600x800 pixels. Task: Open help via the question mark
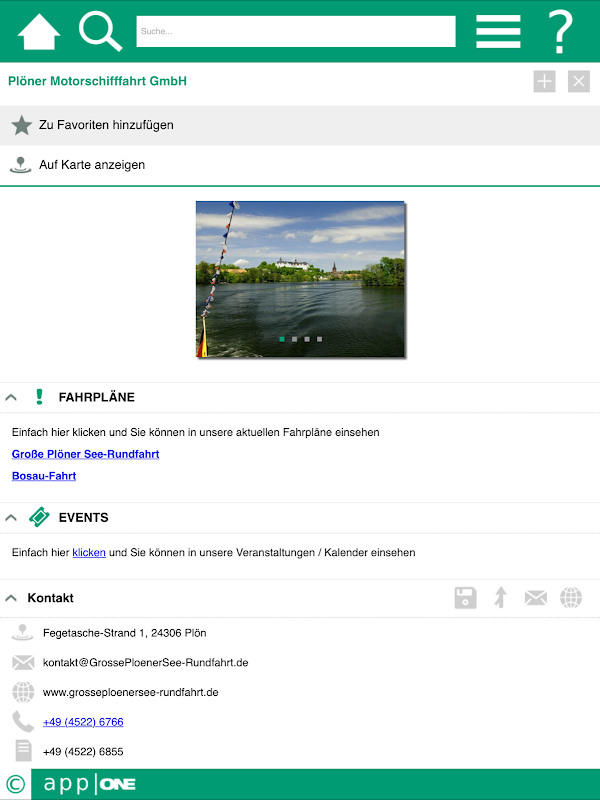(x=560, y=32)
